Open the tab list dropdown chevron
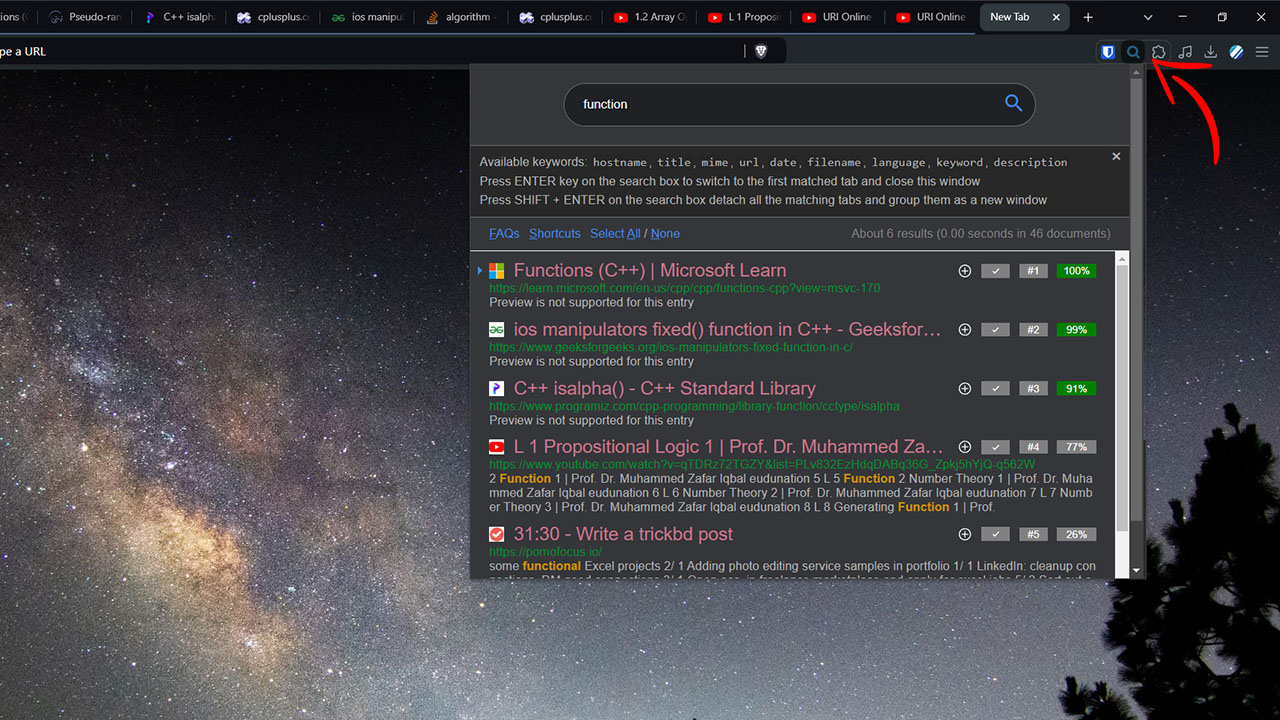This screenshot has width=1280, height=720. [x=1148, y=17]
